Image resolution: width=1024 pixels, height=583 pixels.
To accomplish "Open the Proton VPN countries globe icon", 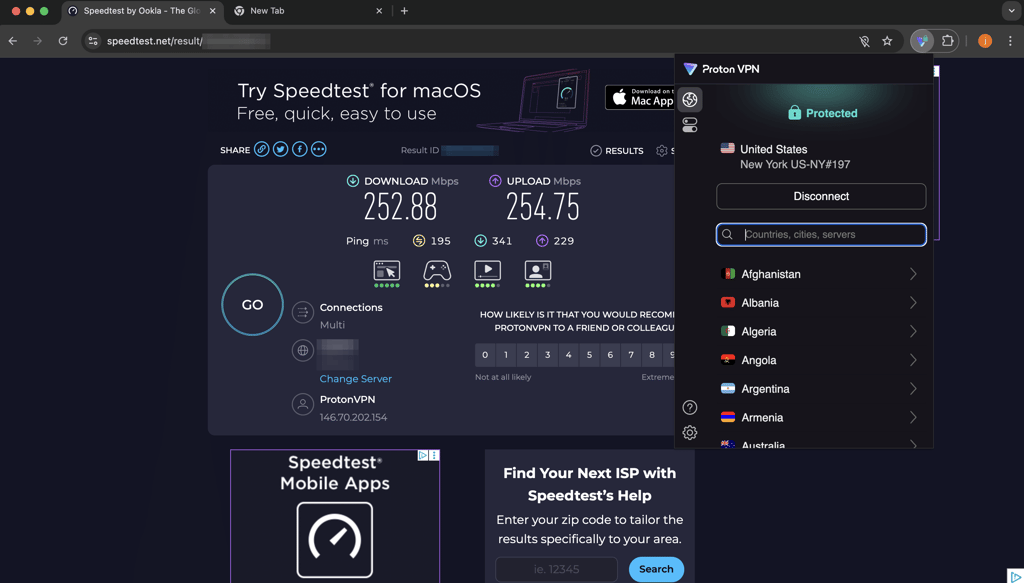I will pos(690,99).
